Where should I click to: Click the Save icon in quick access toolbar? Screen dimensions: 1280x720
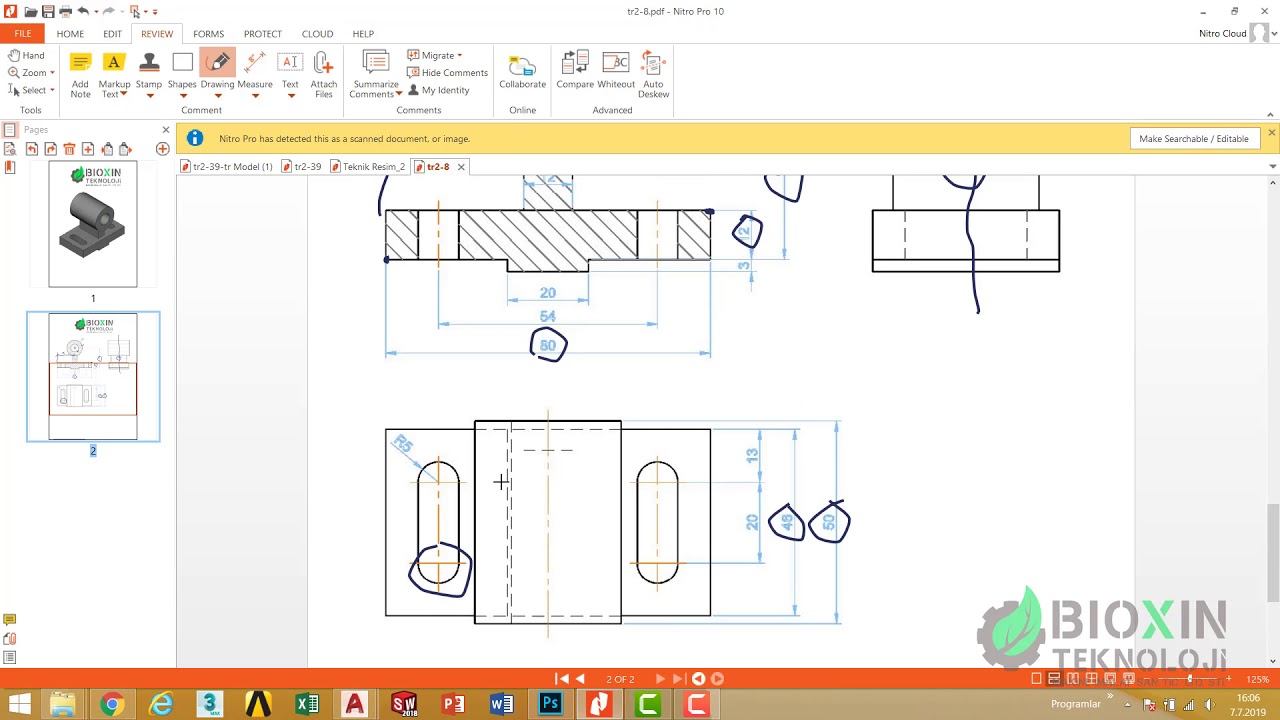click(x=48, y=11)
